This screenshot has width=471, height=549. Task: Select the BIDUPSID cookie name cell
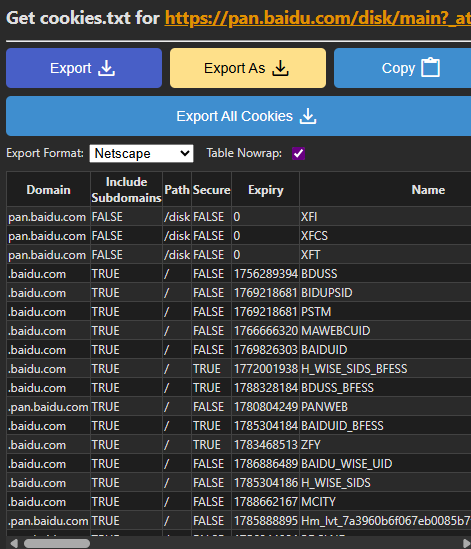click(x=385, y=293)
